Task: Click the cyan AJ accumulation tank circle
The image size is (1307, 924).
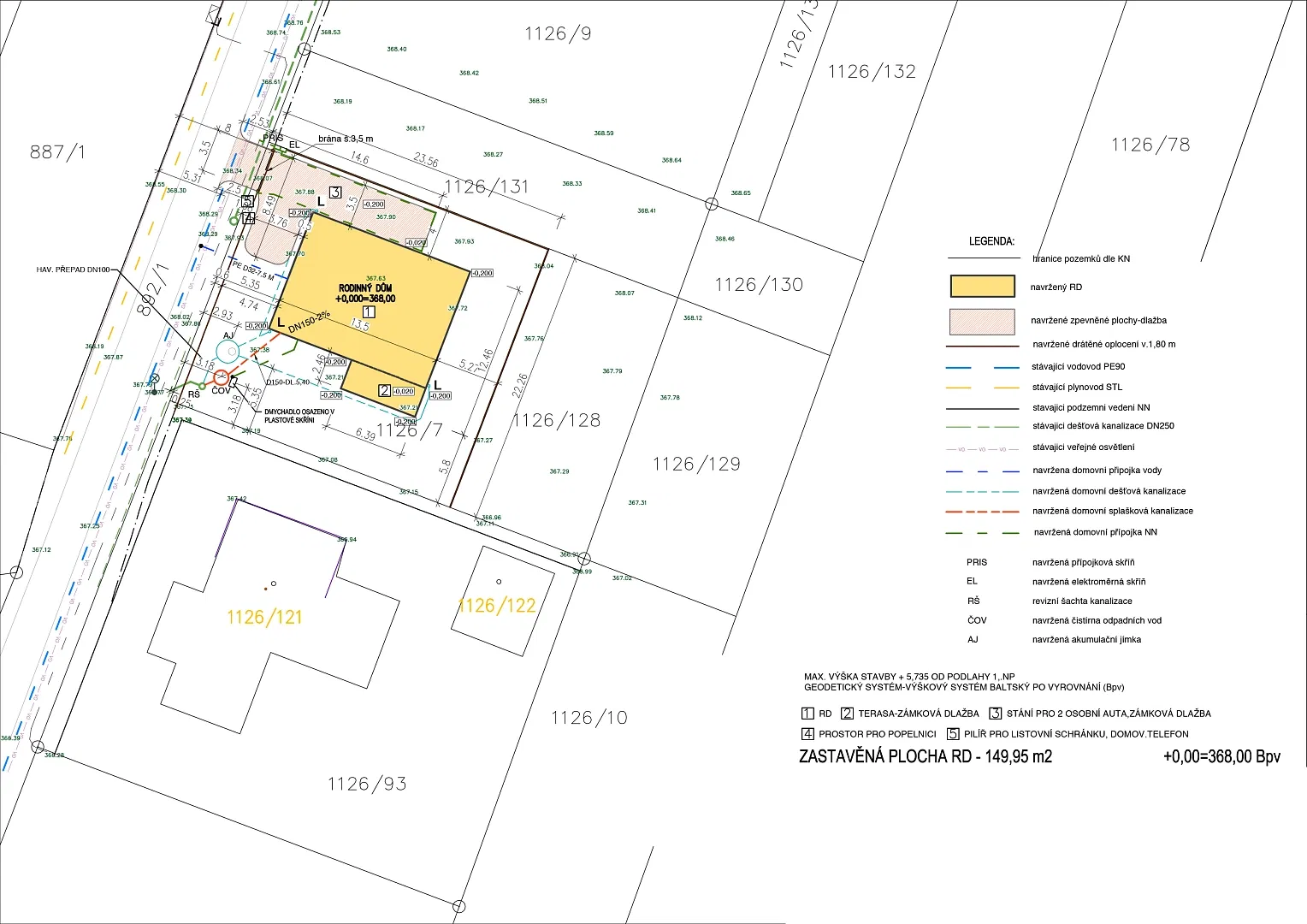Action: (x=228, y=350)
